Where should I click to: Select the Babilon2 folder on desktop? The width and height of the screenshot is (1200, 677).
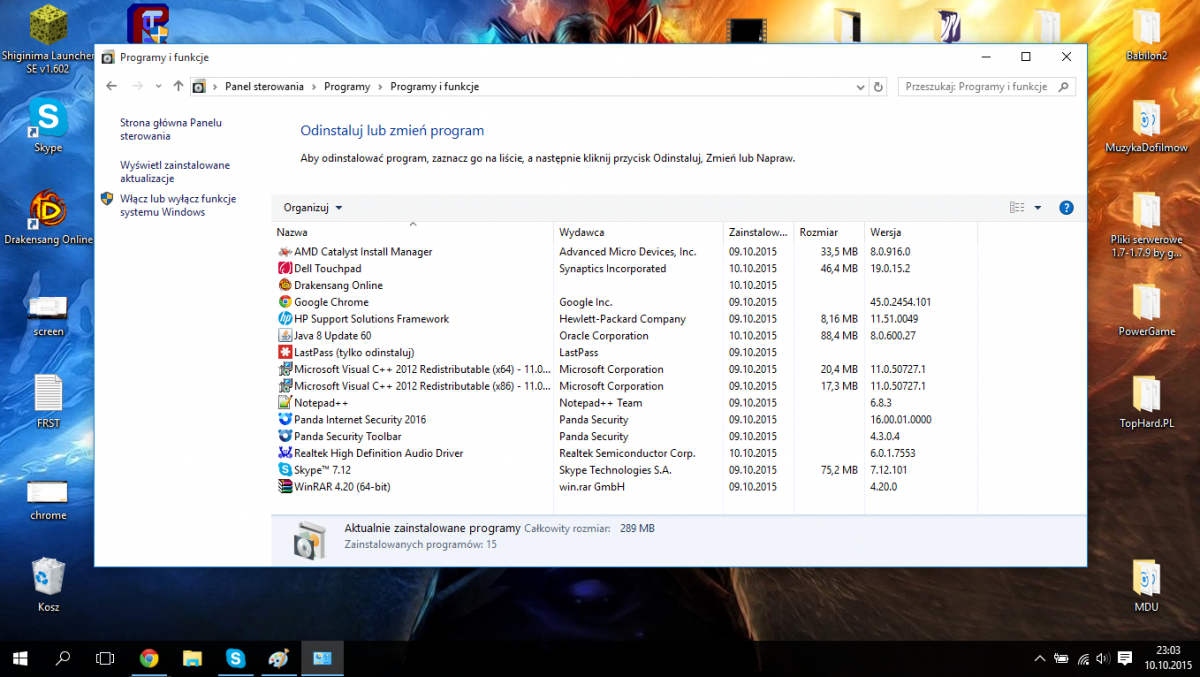1146,34
